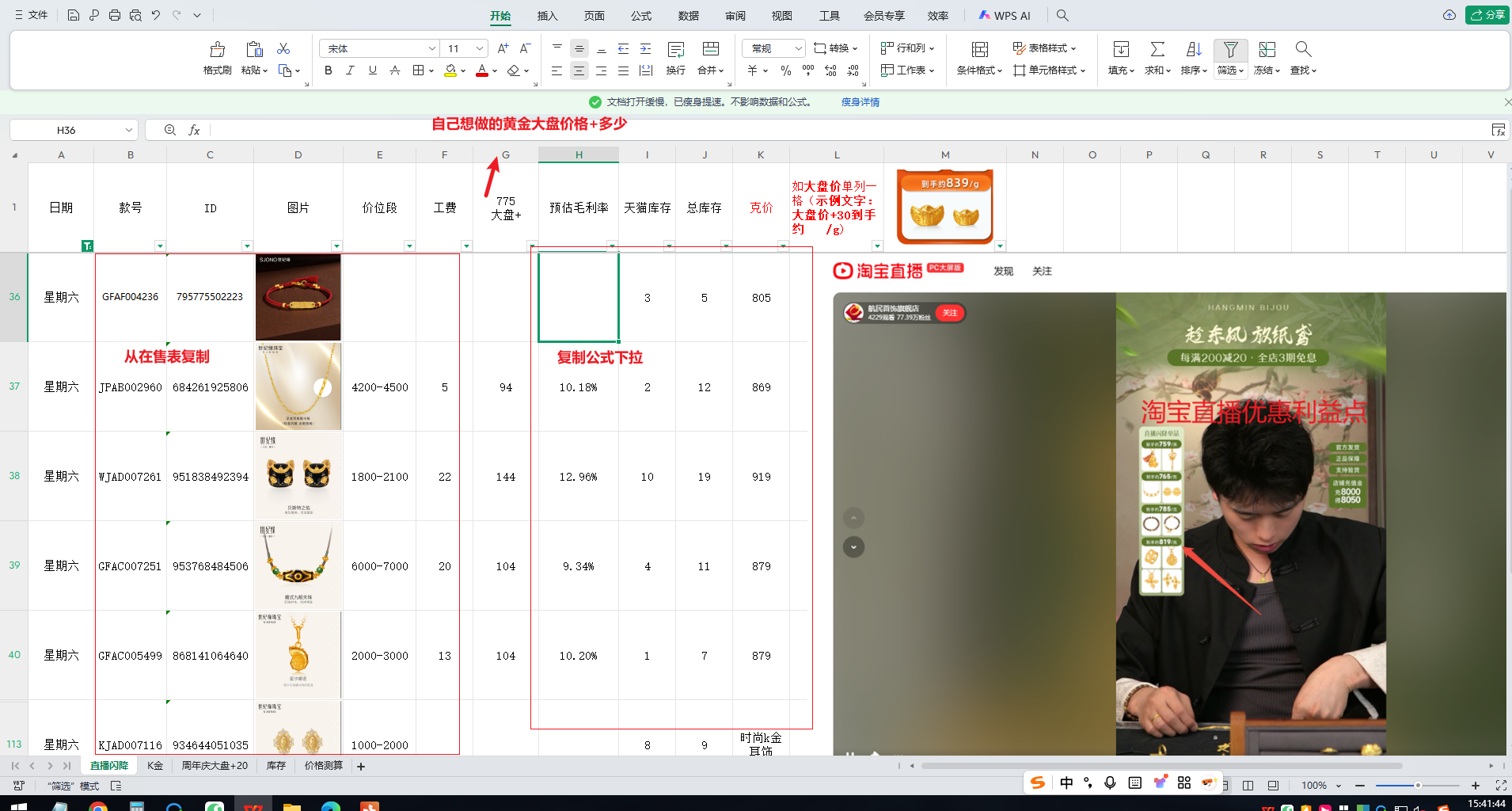Open the 款号 column filter dropdown
The image size is (1512, 811).
pyautogui.click(x=160, y=246)
